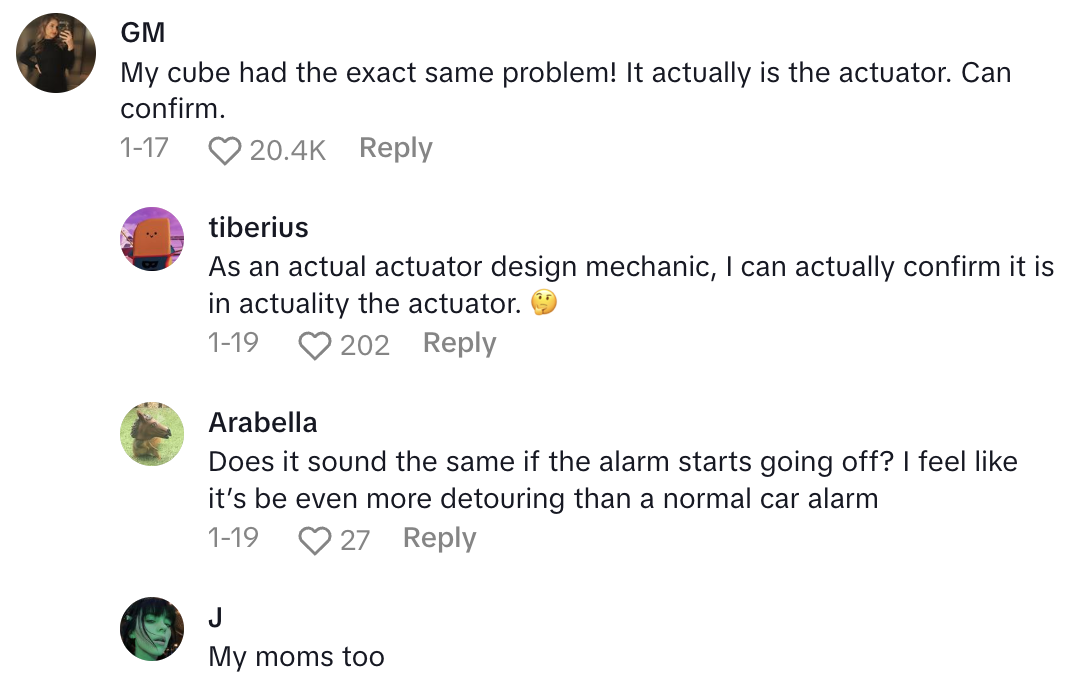Viewport: 1084px width, 680px height.
Task: Visit tiberius's profile via username
Action: (258, 227)
